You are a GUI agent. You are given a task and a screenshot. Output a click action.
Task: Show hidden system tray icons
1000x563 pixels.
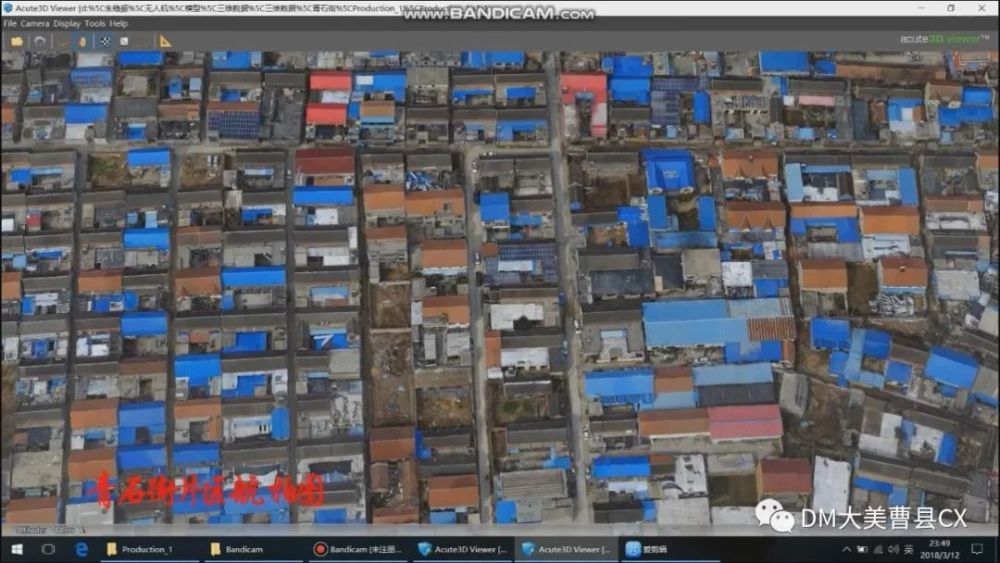pyautogui.click(x=846, y=549)
